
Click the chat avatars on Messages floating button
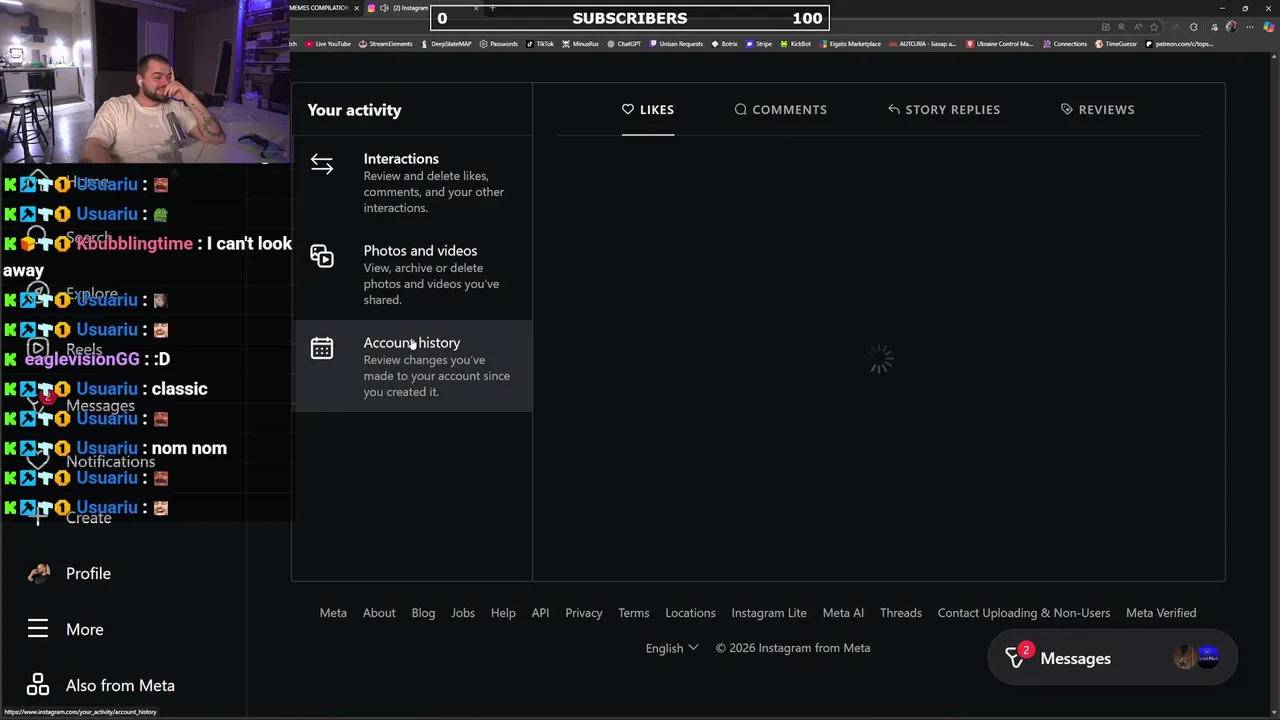[1197, 657]
